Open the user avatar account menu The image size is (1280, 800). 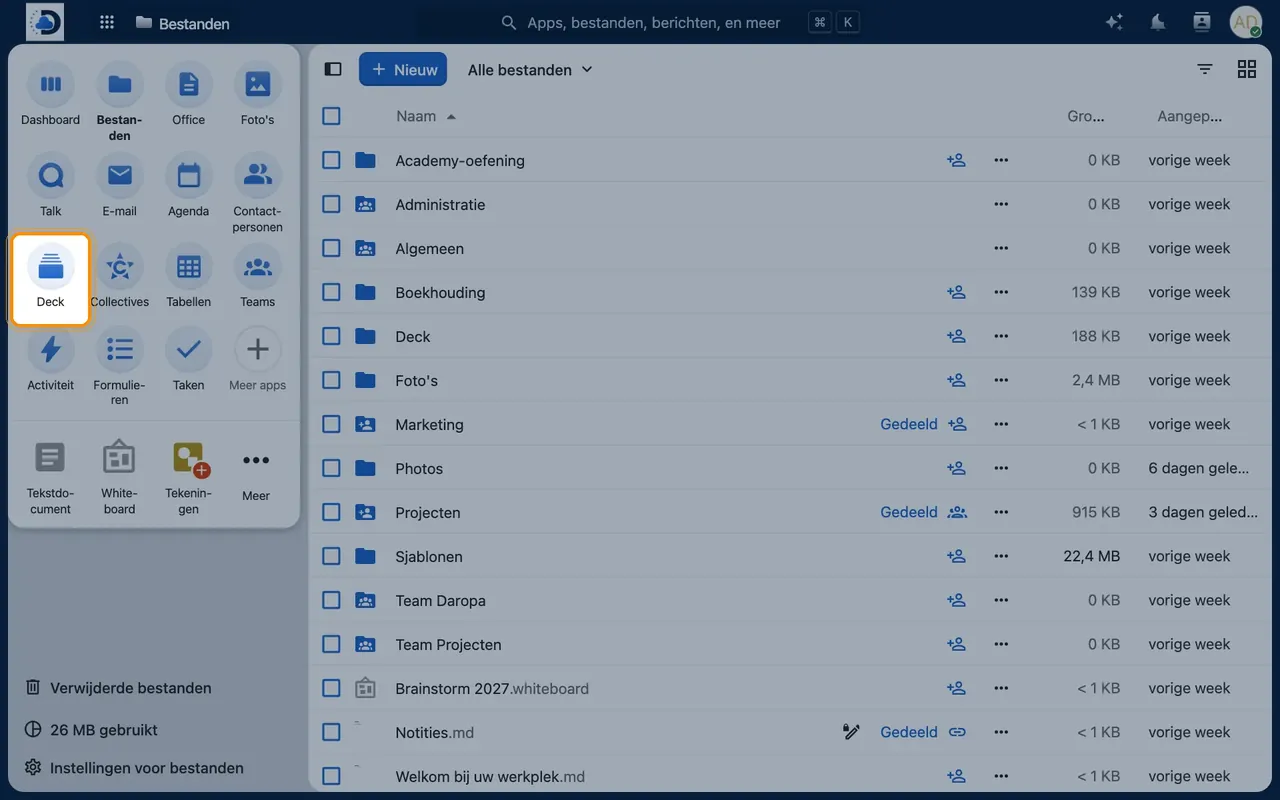click(1246, 22)
